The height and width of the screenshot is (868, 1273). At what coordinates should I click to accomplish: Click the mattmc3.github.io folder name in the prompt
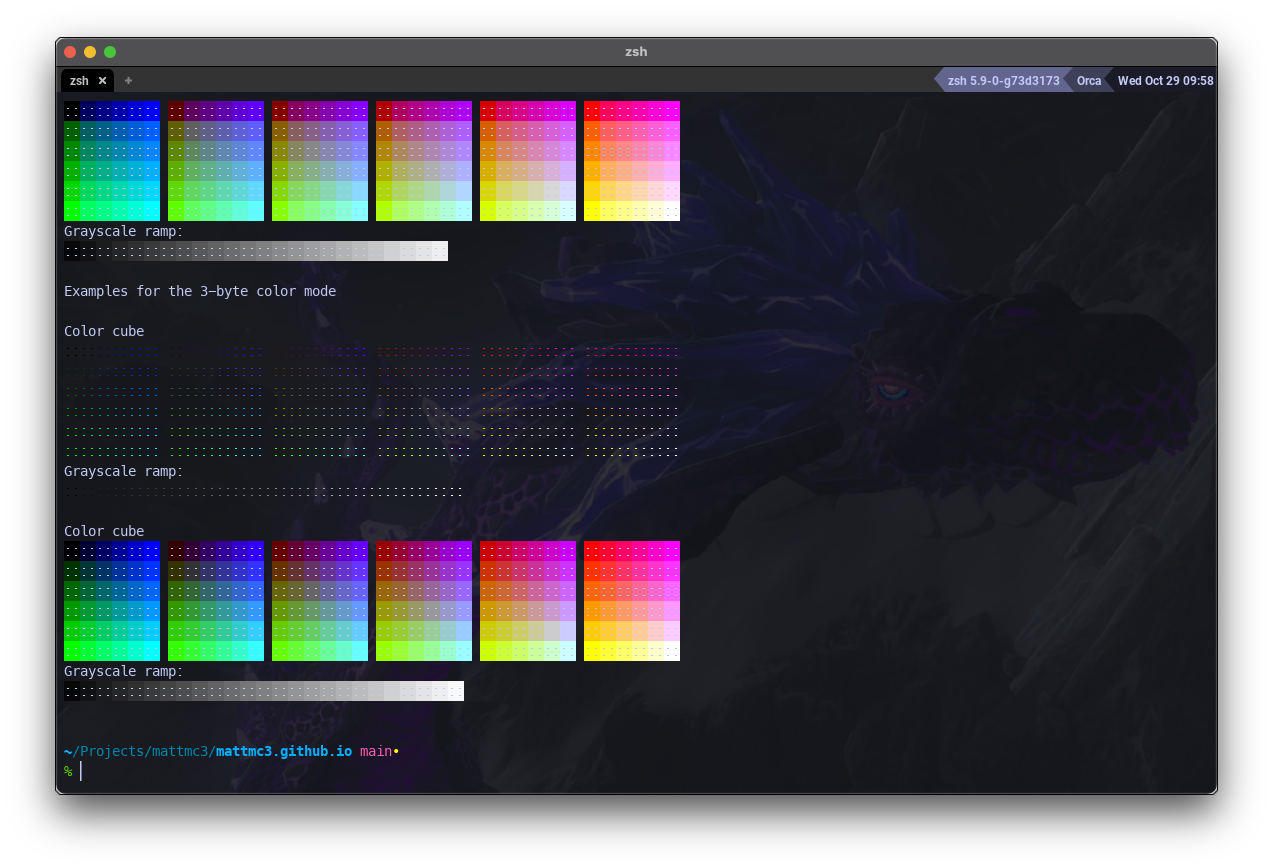pos(283,751)
